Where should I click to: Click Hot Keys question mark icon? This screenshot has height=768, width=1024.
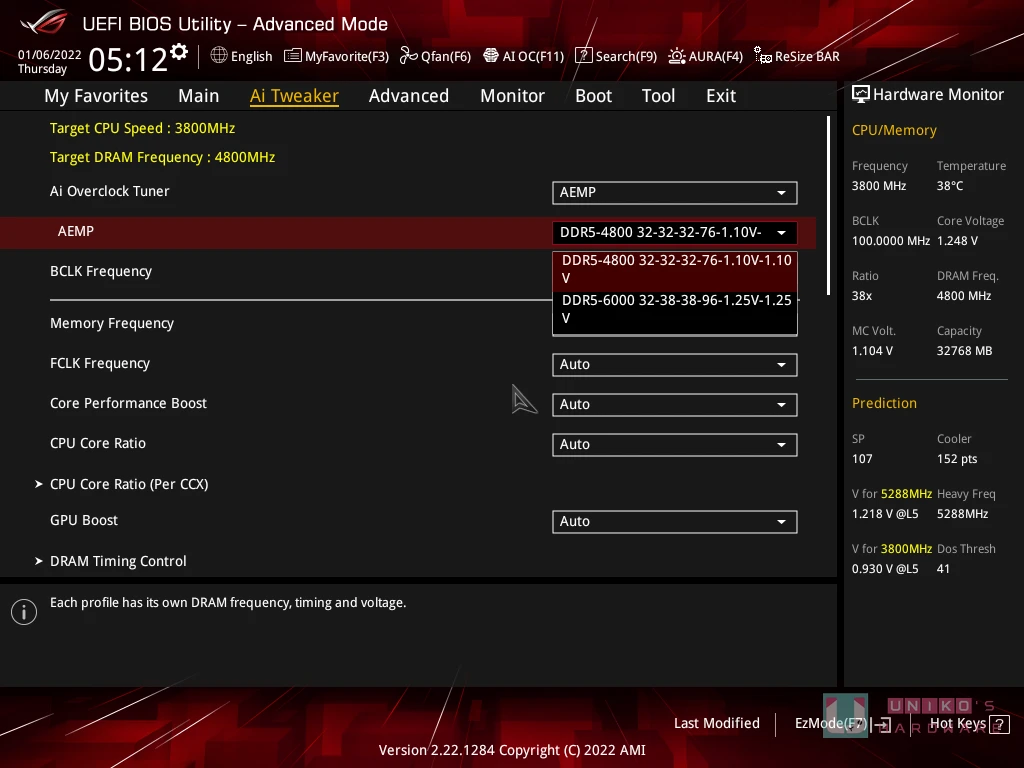pos(1000,724)
